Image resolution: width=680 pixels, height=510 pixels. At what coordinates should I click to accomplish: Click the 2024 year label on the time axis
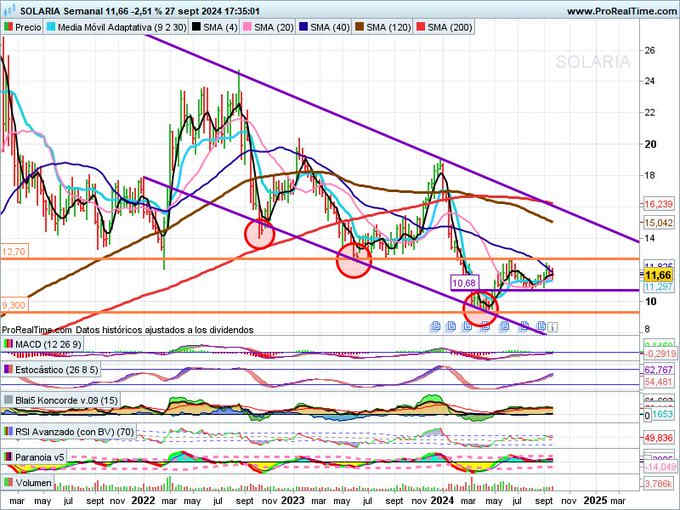click(x=441, y=500)
